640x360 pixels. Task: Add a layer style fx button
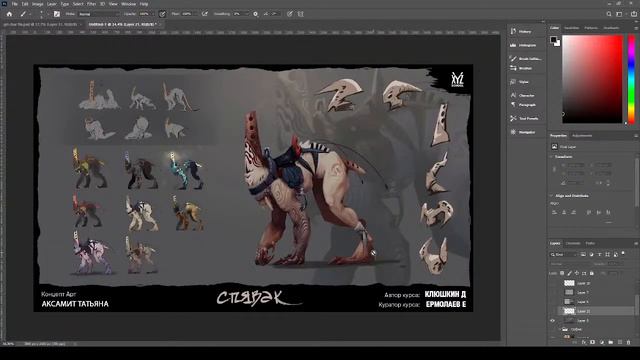[584, 342]
